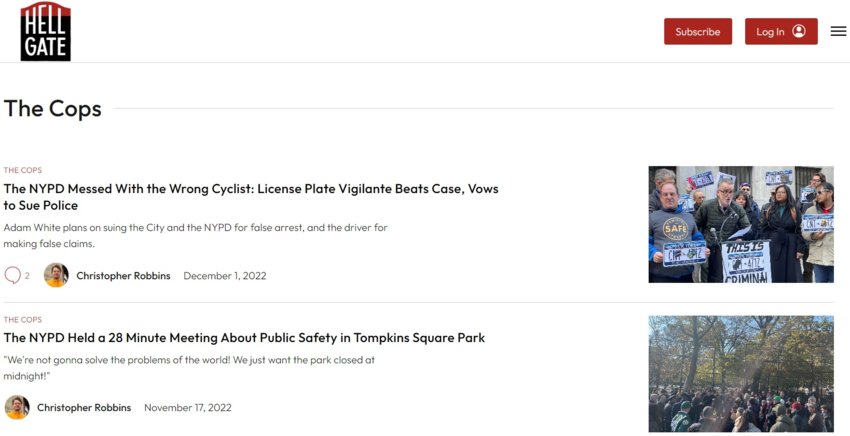Viewport: 850px width, 436px height.
Task: Click Christopher Robbins avatar on November article
Action: [17, 407]
